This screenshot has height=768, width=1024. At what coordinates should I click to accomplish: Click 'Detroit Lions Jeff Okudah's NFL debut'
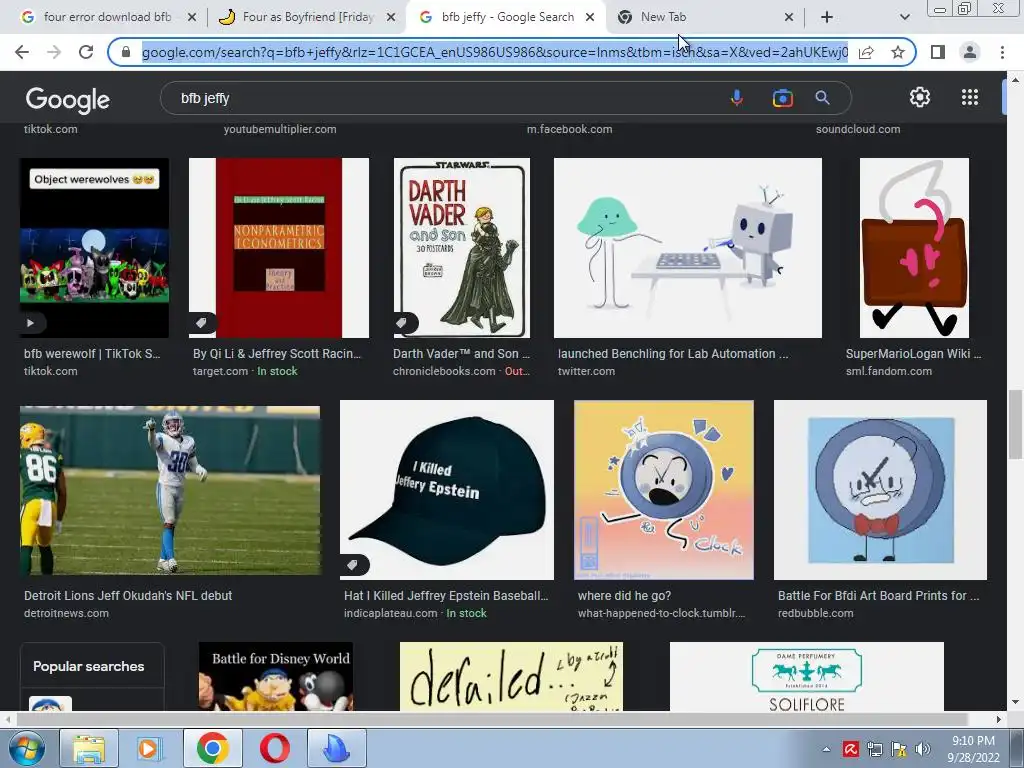[128, 596]
